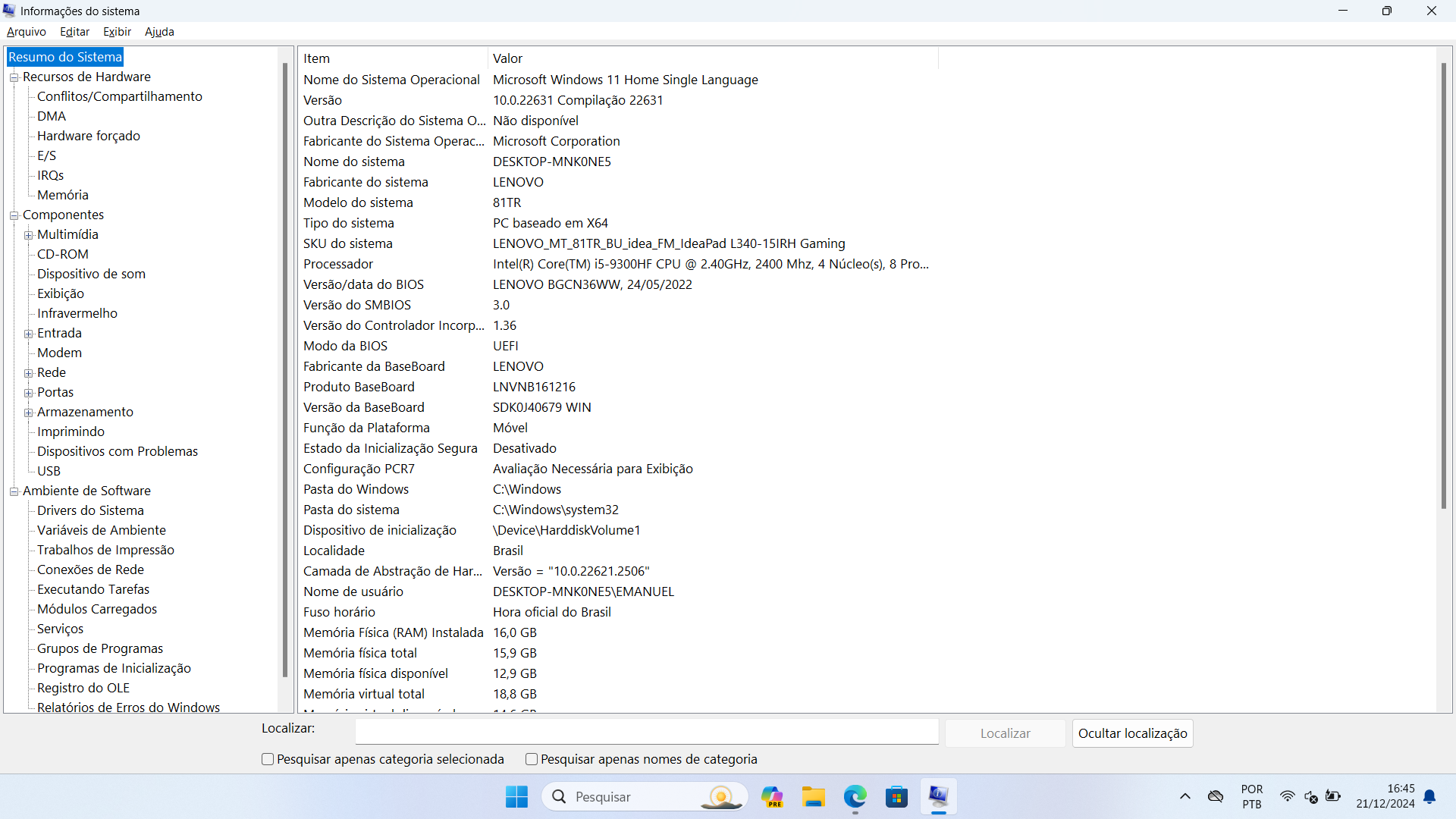This screenshot has height=819, width=1456.
Task: Show hidden tray icons chevron
Action: (1185, 796)
